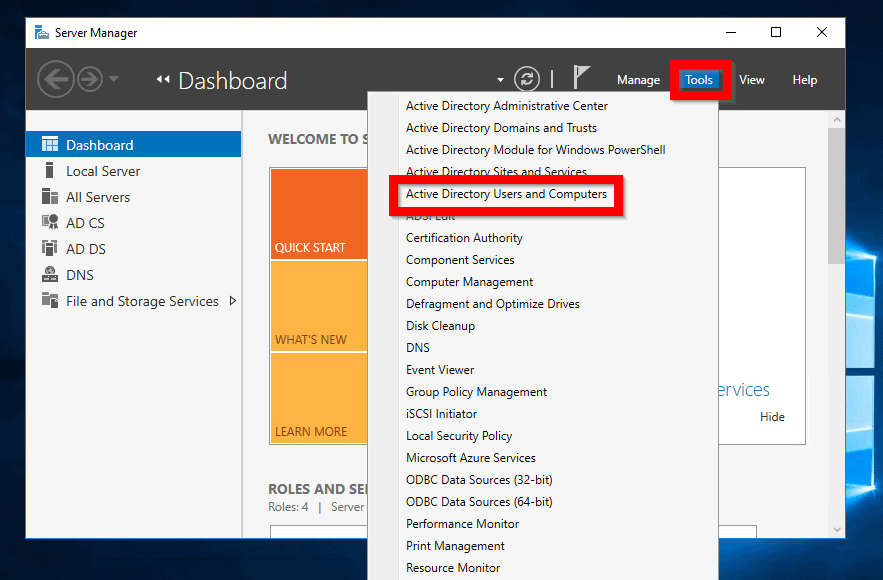Select Microsoft Azure Services

pyautogui.click(x=471, y=457)
